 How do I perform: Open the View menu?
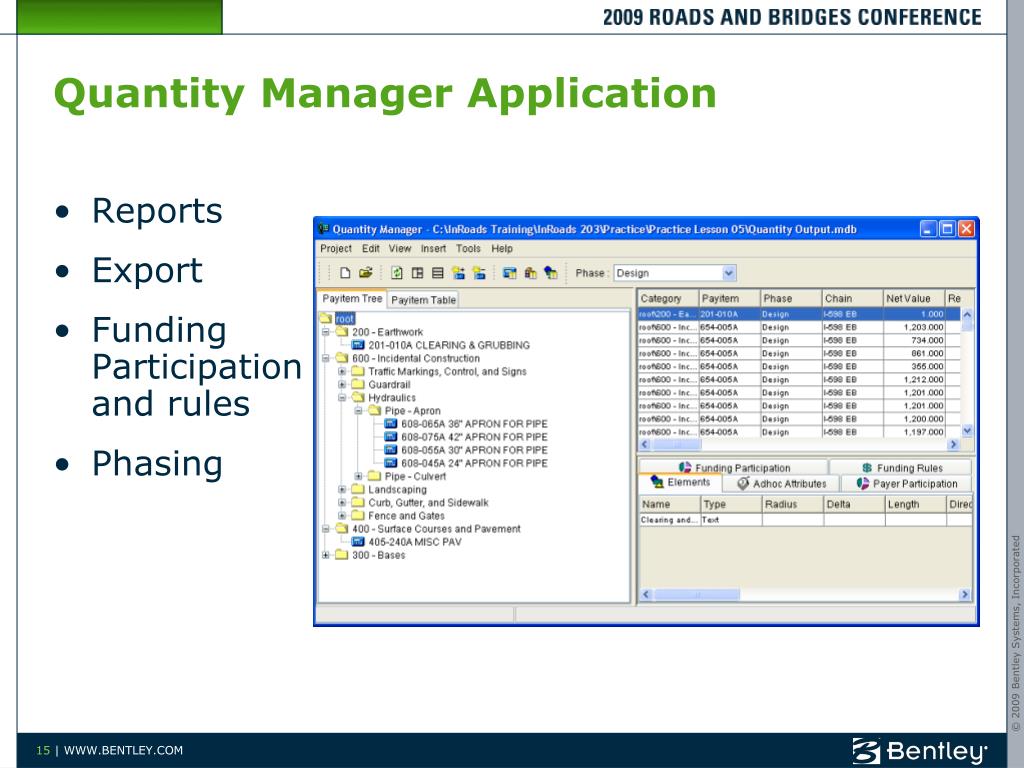point(400,249)
